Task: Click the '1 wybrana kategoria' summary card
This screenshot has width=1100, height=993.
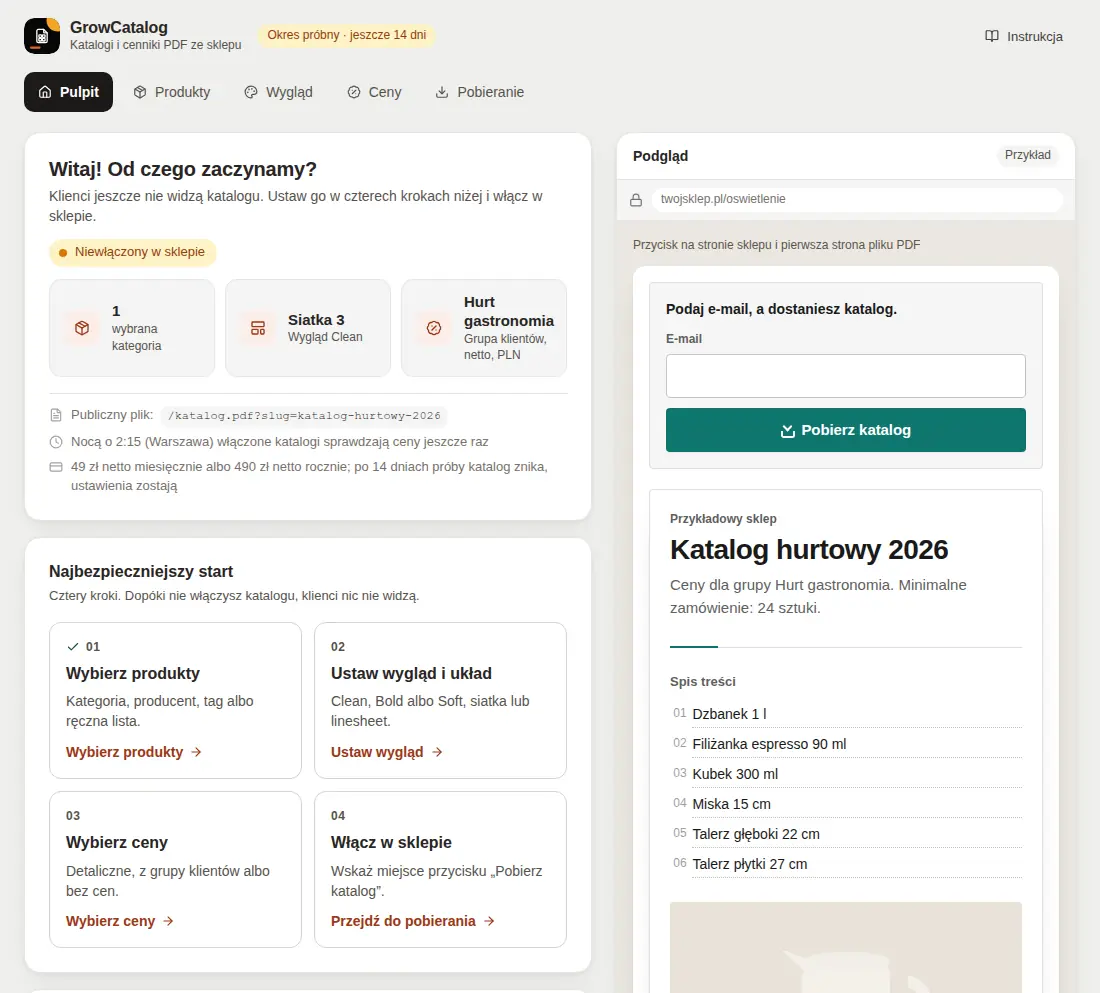Action: [132, 328]
